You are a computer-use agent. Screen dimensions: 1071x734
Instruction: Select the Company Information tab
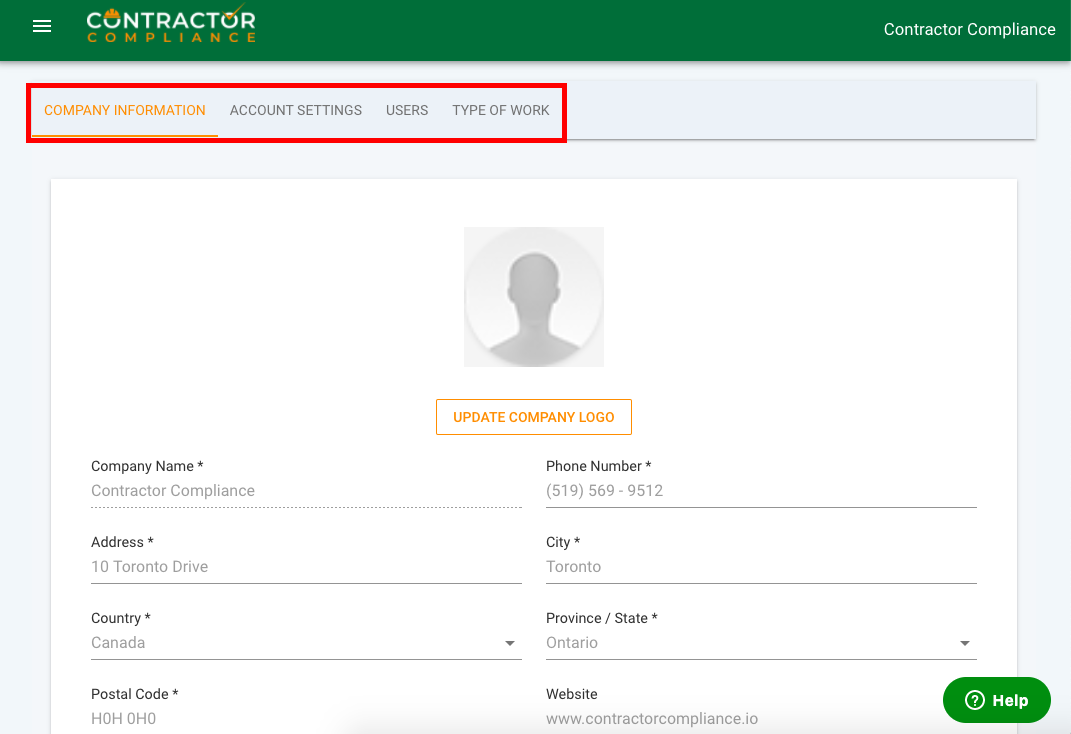(125, 111)
